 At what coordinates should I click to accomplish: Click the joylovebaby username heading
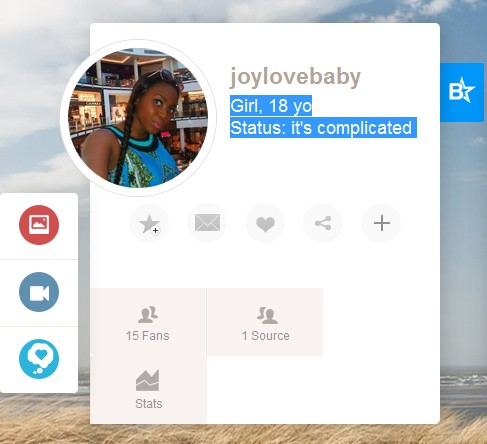coord(295,77)
